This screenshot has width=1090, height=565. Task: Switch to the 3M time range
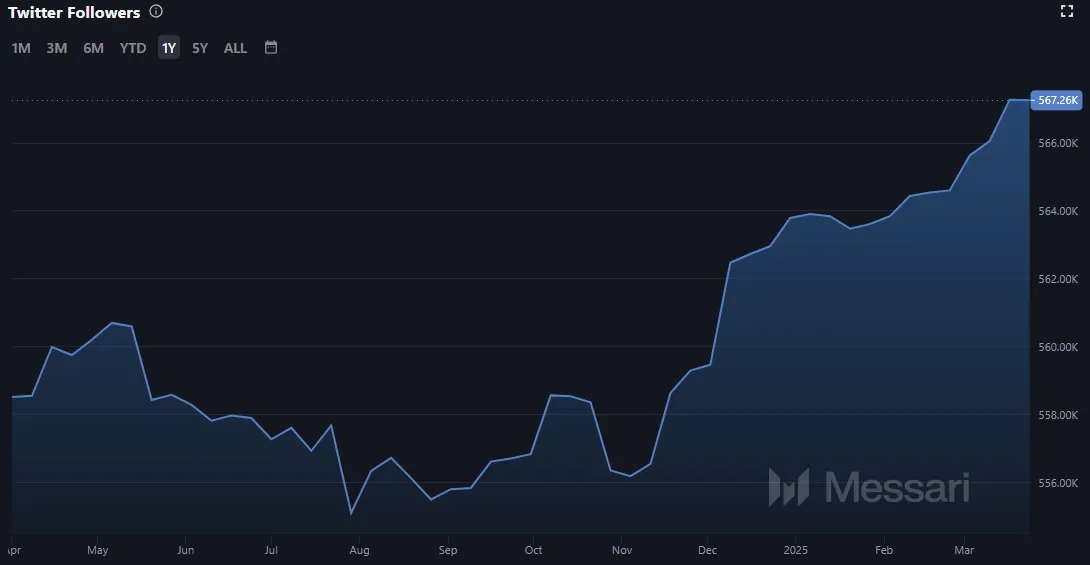coord(57,48)
